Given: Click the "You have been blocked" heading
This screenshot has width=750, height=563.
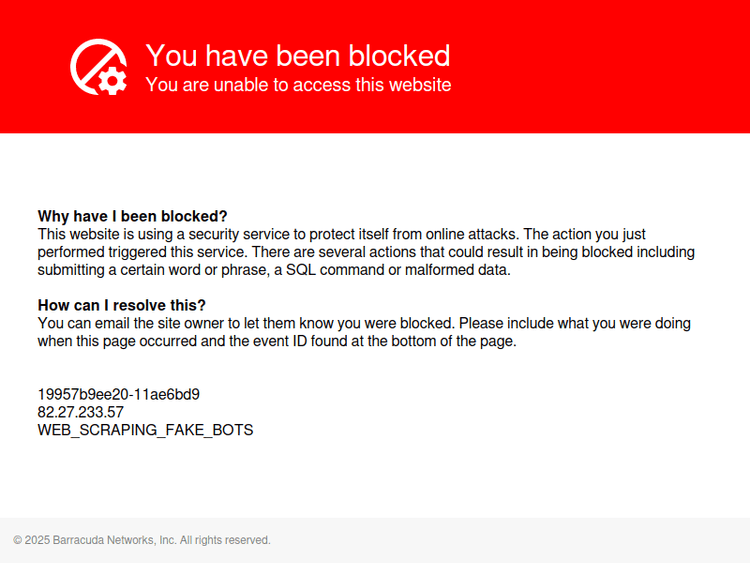Looking at the screenshot, I should pos(298,55).
